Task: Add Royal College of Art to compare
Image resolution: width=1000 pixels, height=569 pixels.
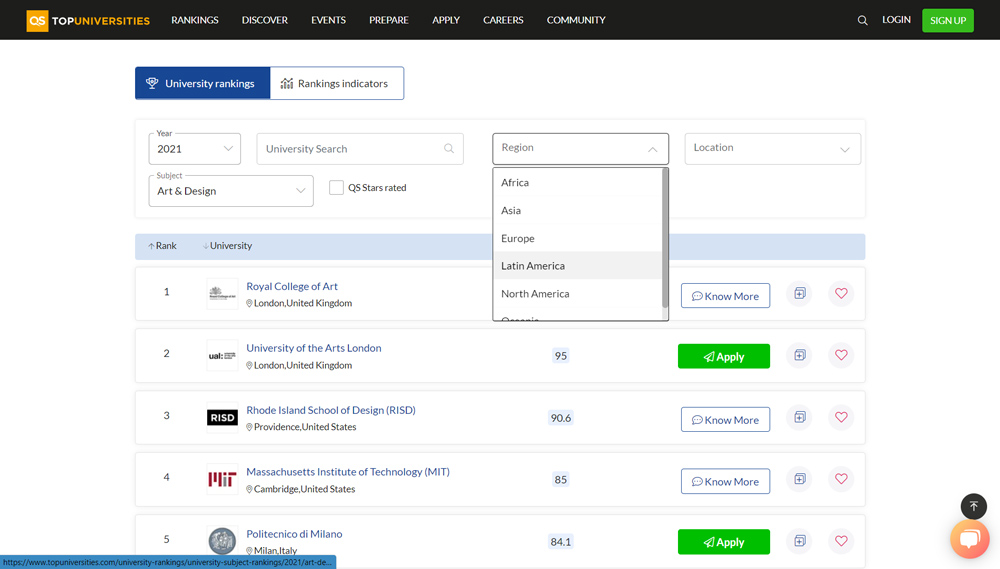Action: click(800, 293)
